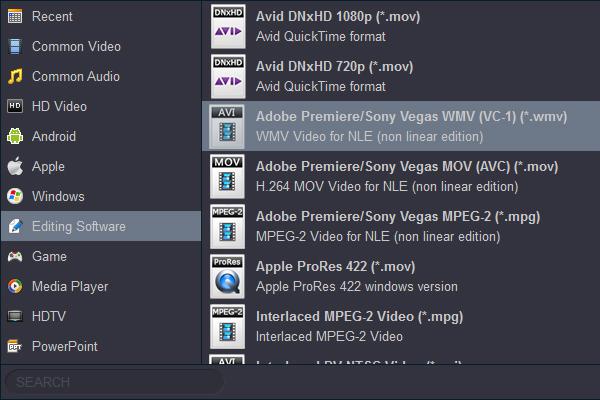Click the MPEG-2 icon for Adobe Premiere/Sony Vegas
This screenshot has width=600, height=400.
pyautogui.click(x=227, y=226)
